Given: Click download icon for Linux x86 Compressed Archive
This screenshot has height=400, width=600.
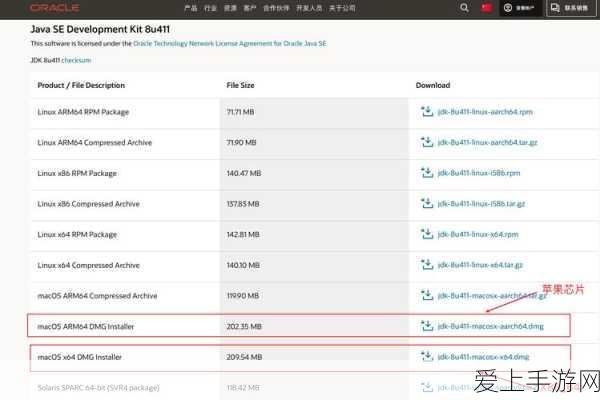Looking at the screenshot, I should 427,204.
